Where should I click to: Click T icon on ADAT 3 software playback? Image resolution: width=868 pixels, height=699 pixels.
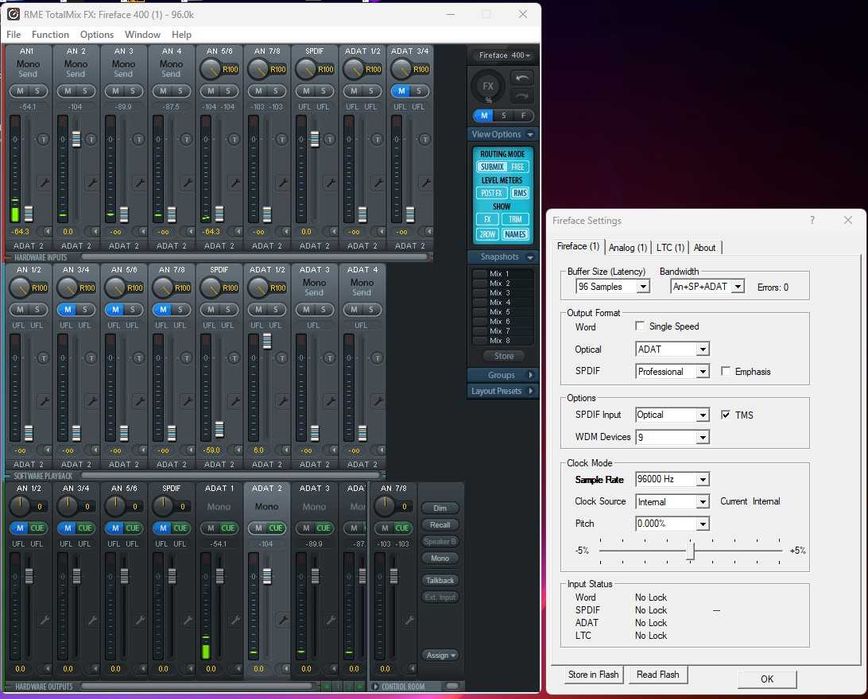pyautogui.click(x=329, y=358)
